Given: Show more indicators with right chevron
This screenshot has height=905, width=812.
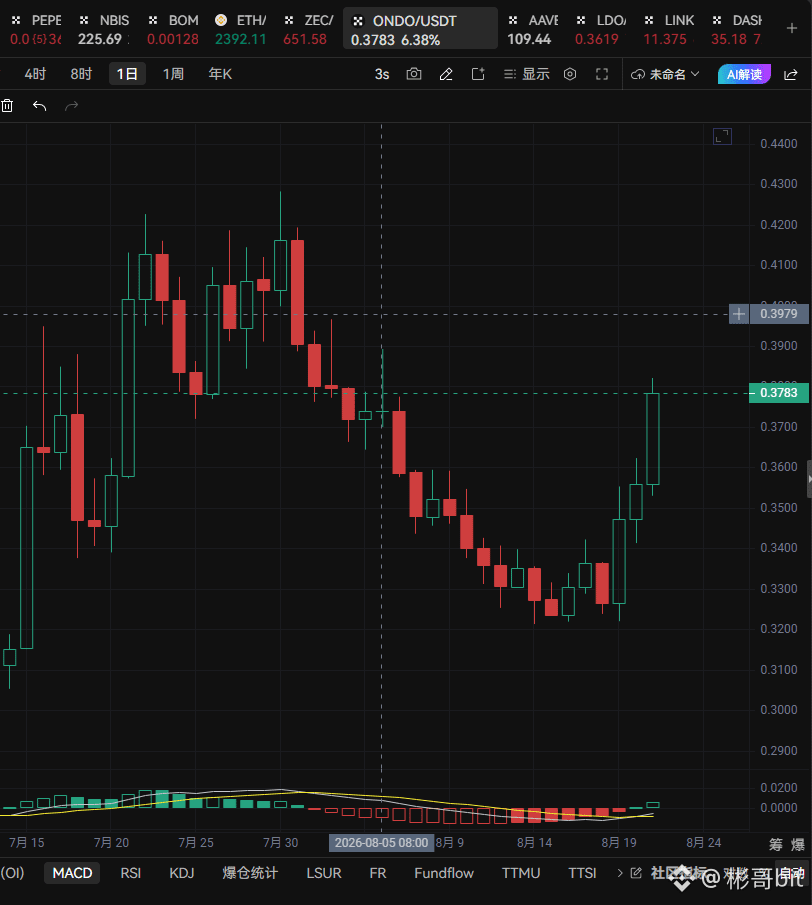Looking at the screenshot, I should pos(620,873).
